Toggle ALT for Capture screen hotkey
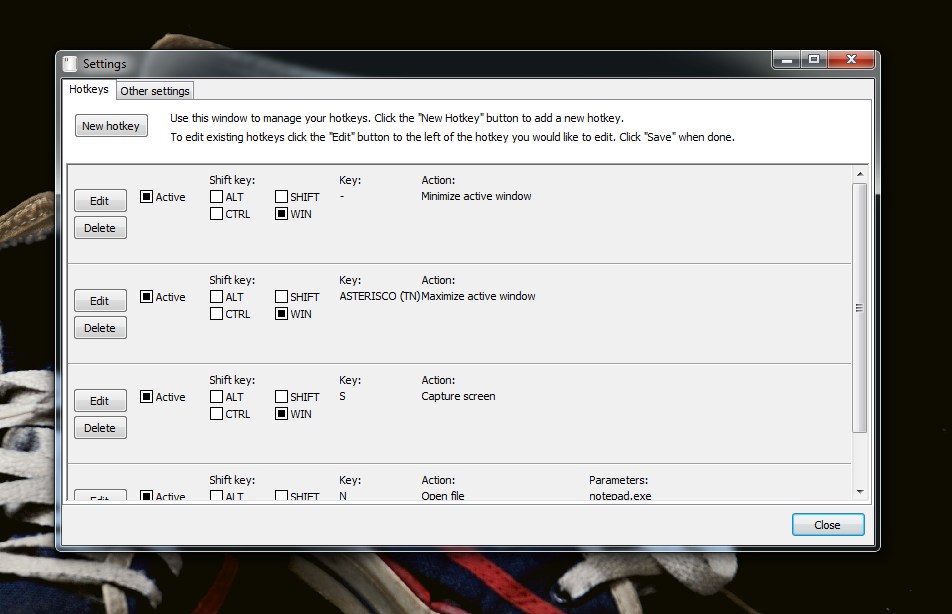Image resolution: width=952 pixels, height=614 pixels. point(216,397)
